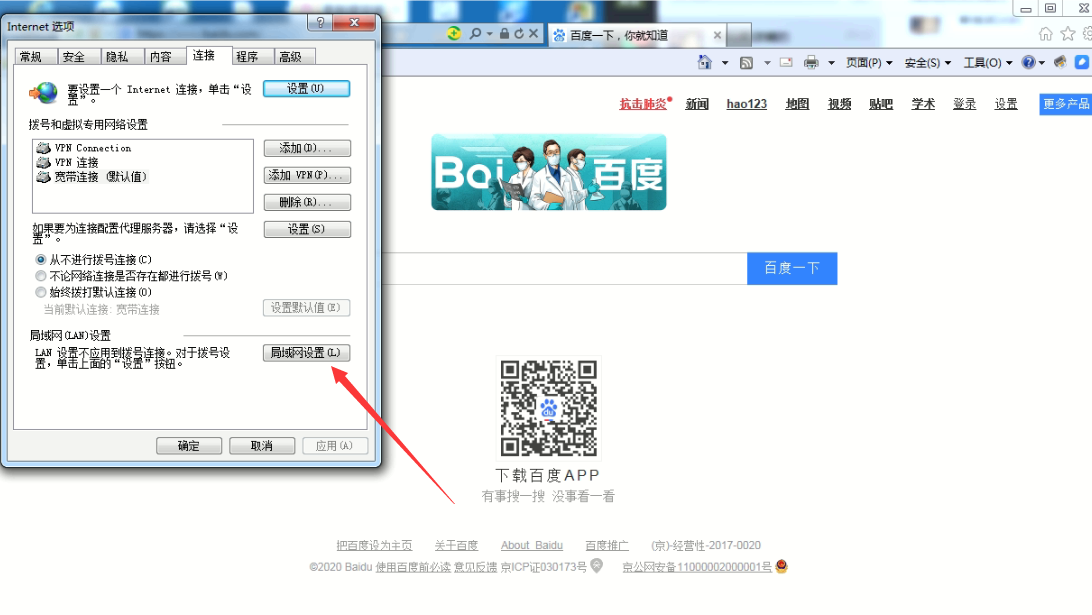Click the 删除(R)... button
This screenshot has height=615, width=1092.
306,203
